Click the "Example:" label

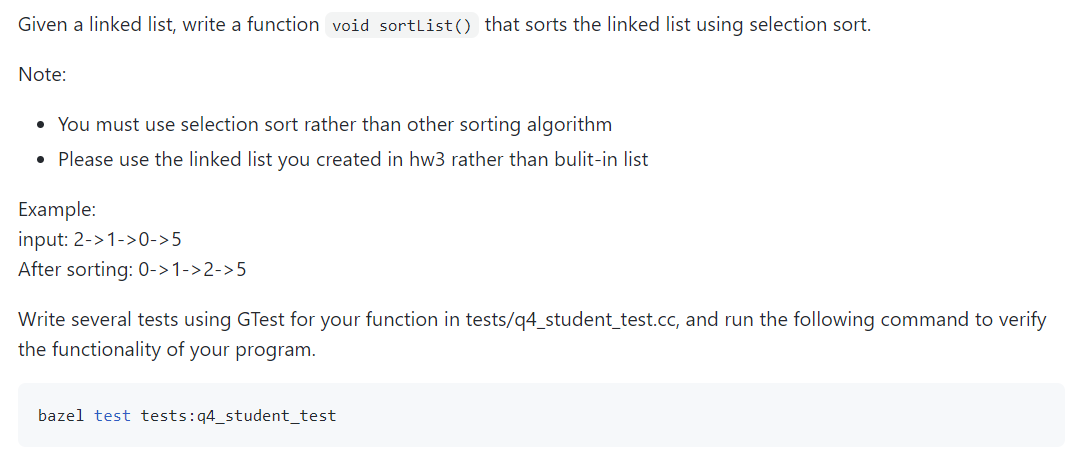[x=57, y=209]
